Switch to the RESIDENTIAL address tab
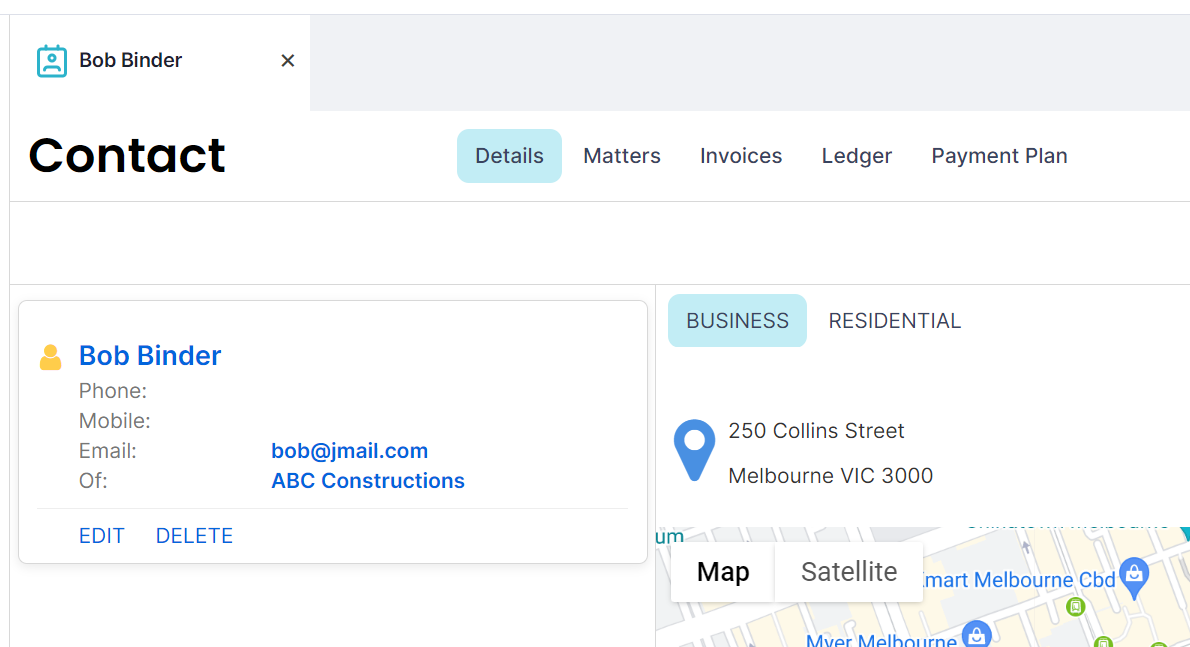The height and width of the screenshot is (647, 1190). pos(895,321)
